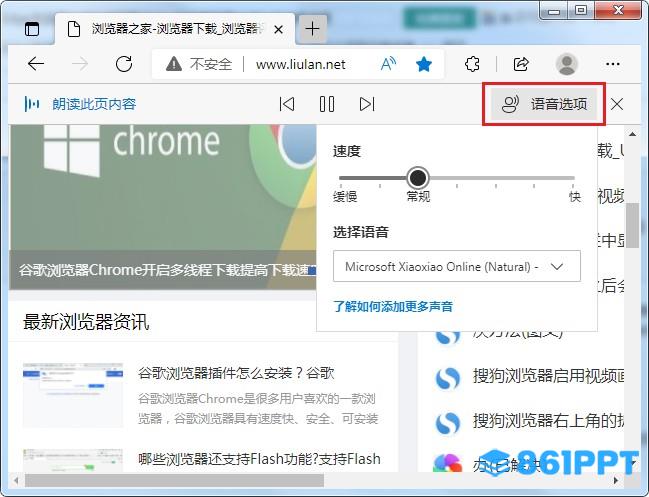Click the vertical scrollbar up arrow
This screenshot has height=497, width=649.
632,134
